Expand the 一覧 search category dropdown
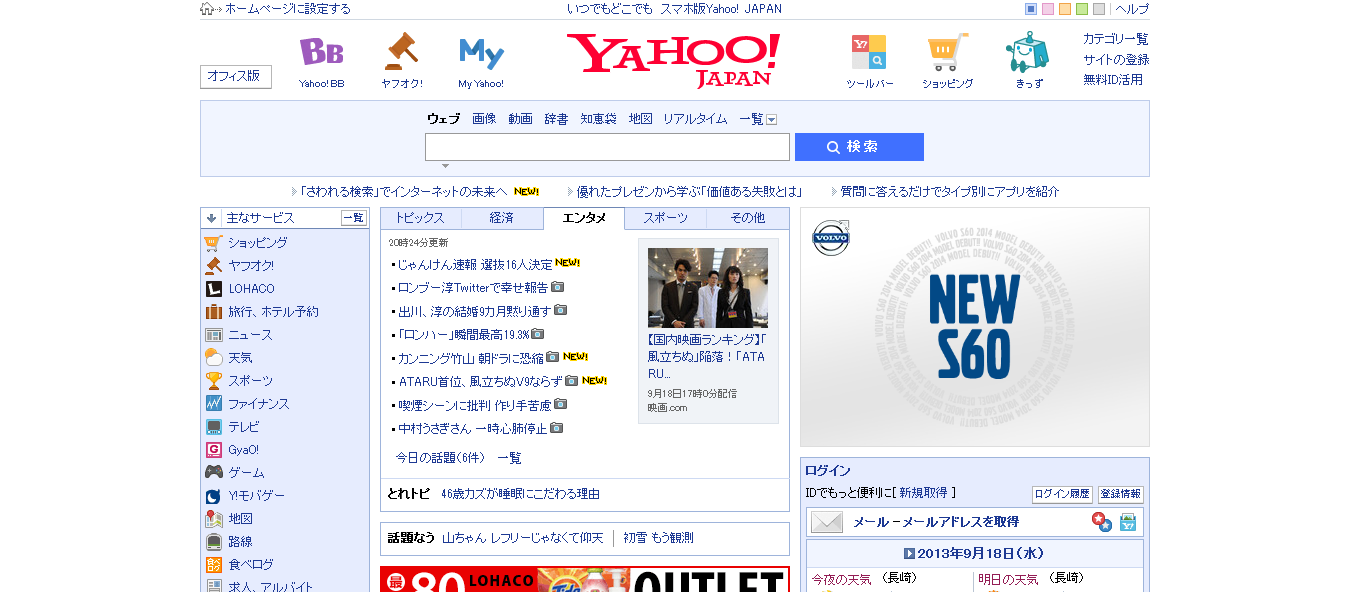The height and width of the screenshot is (592, 1349). [771, 119]
